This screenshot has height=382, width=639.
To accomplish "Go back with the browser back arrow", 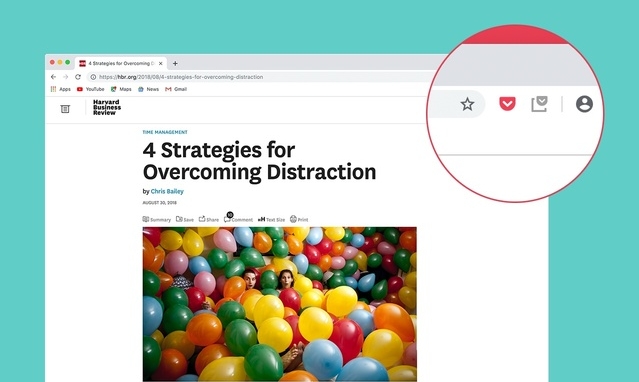I will click(53, 77).
